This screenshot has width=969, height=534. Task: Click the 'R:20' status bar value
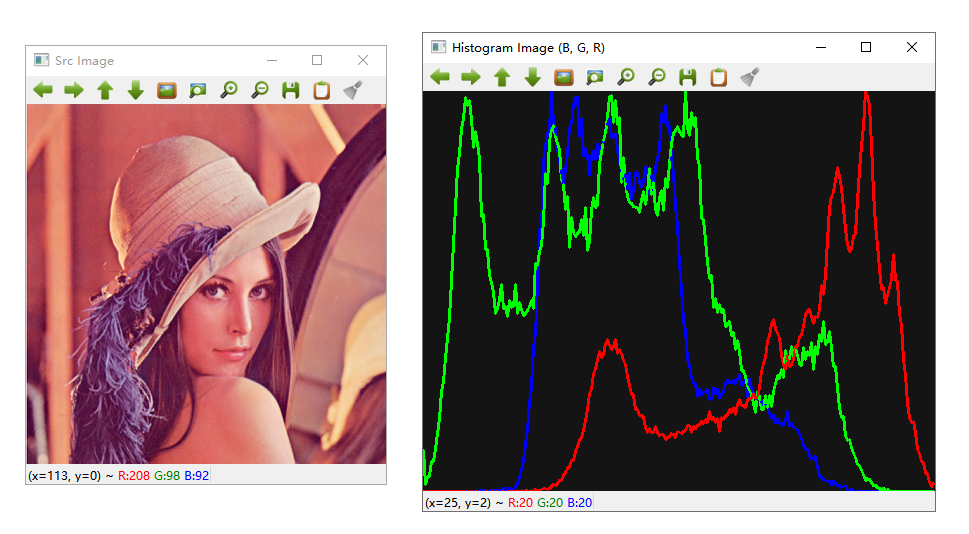click(520, 502)
